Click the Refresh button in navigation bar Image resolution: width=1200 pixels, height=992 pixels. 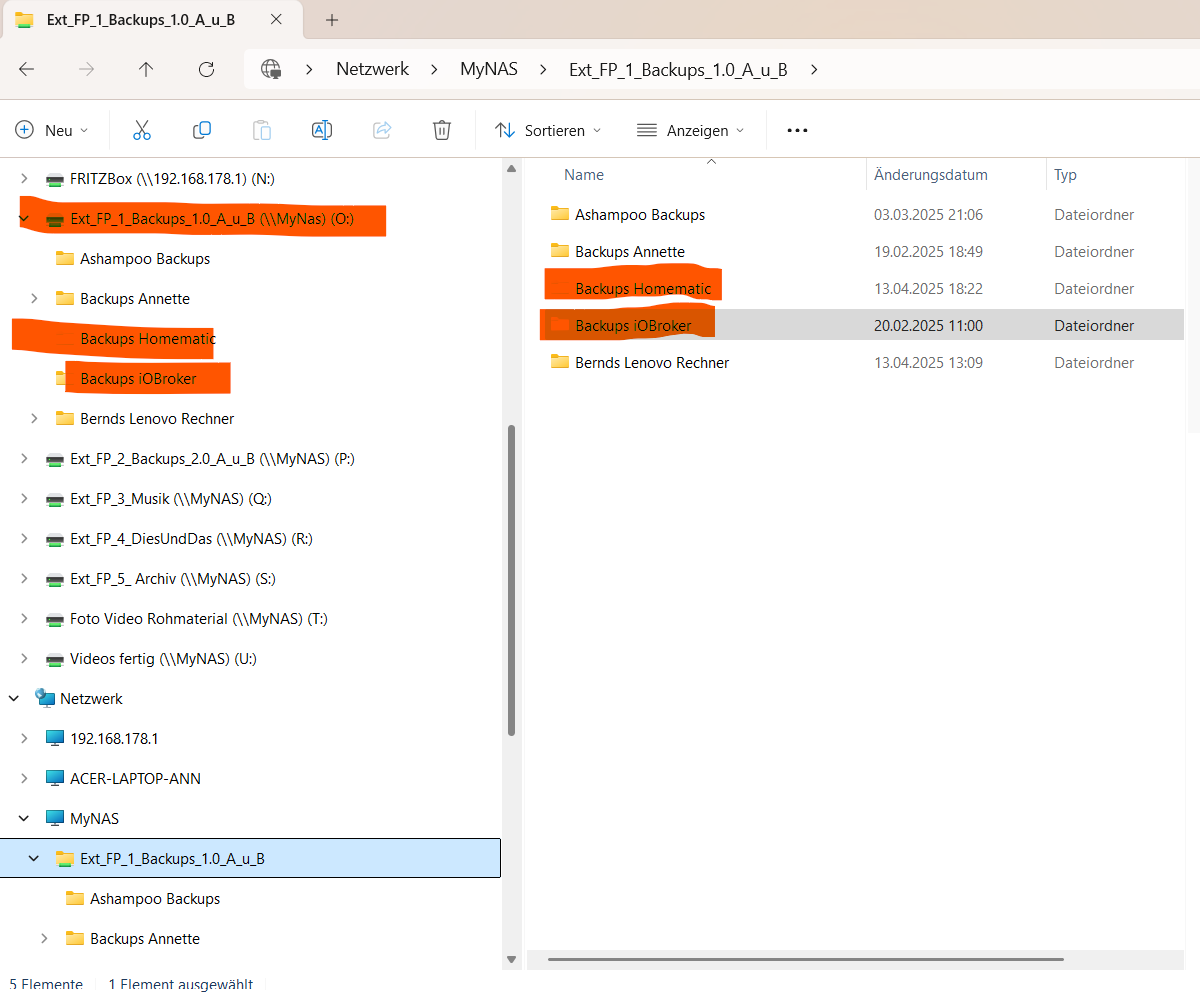(x=207, y=69)
